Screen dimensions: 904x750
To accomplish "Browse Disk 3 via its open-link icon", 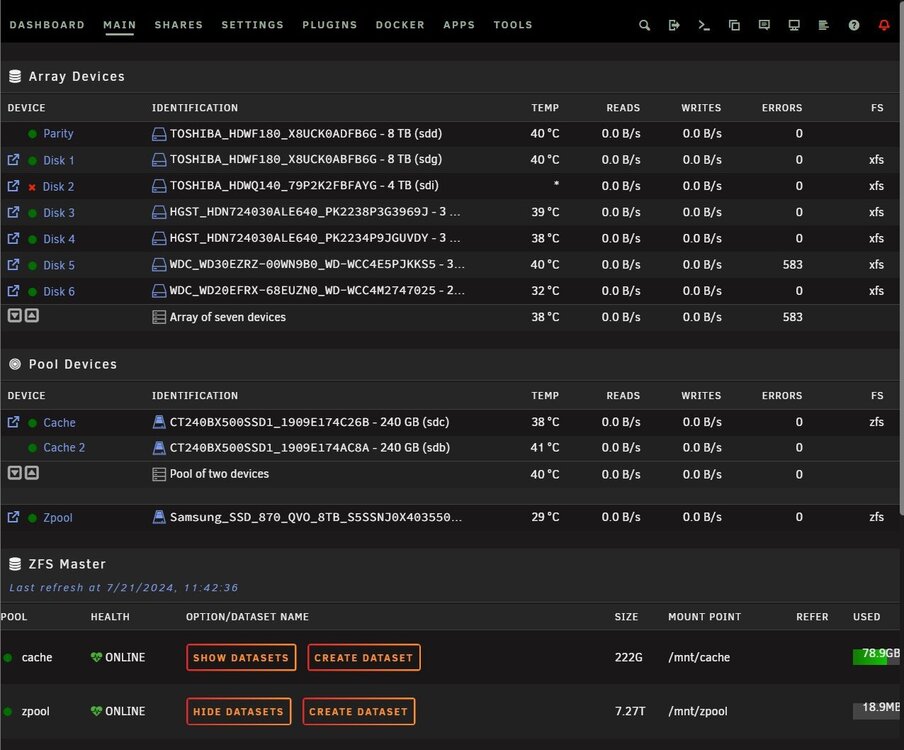I will coord(13,212).
